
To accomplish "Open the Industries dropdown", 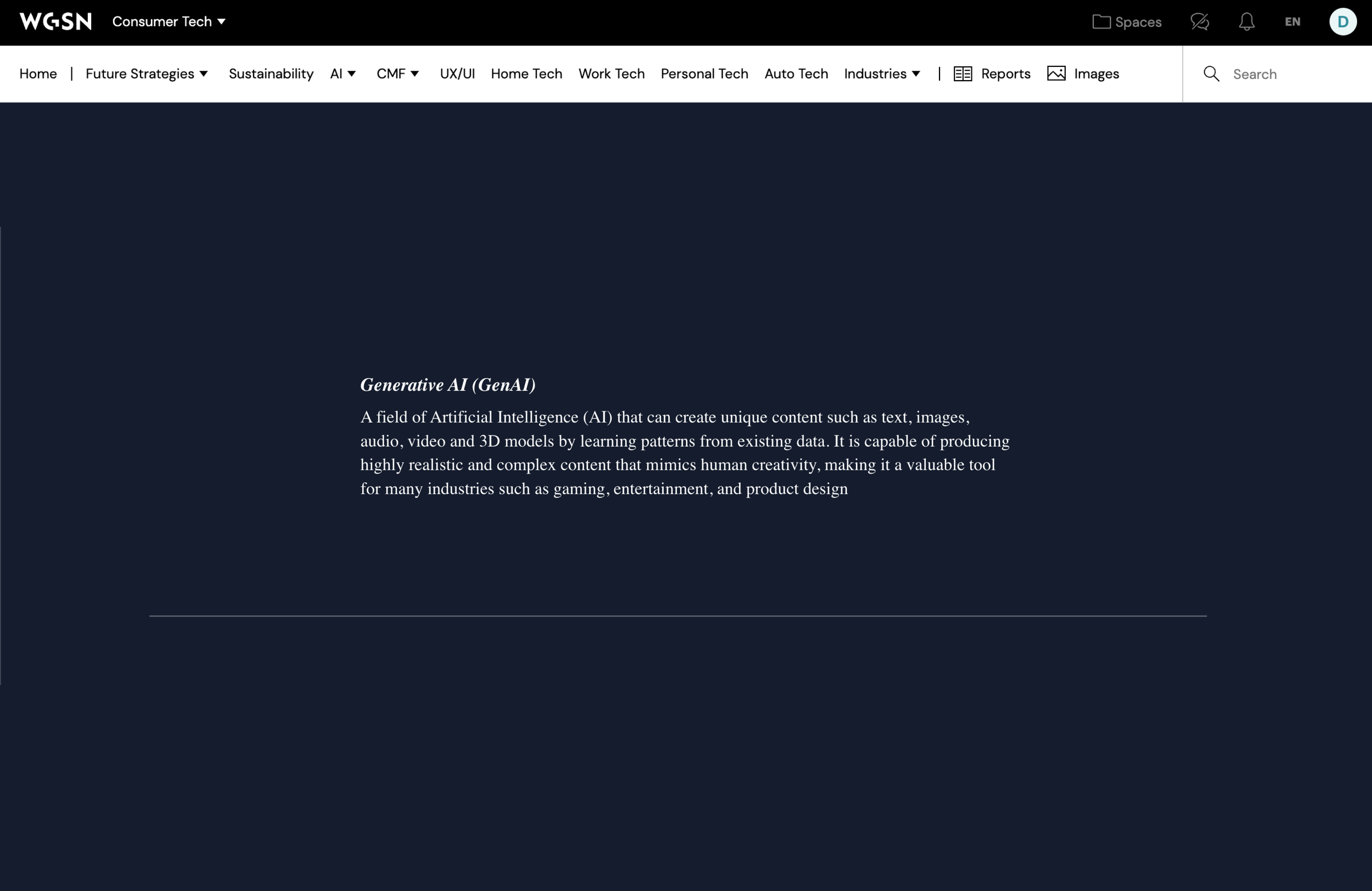I will point(881,74).
